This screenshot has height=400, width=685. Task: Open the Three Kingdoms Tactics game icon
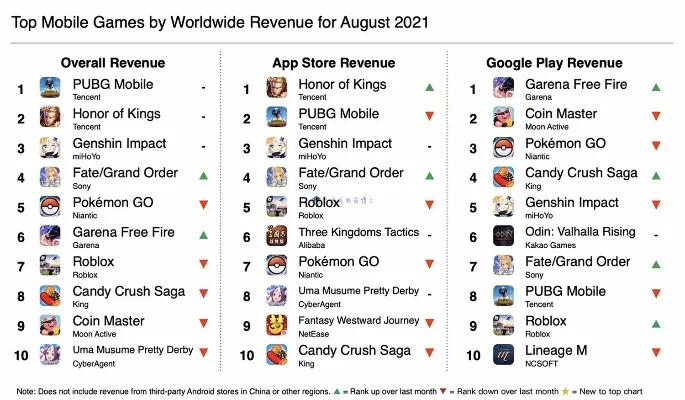277,237
